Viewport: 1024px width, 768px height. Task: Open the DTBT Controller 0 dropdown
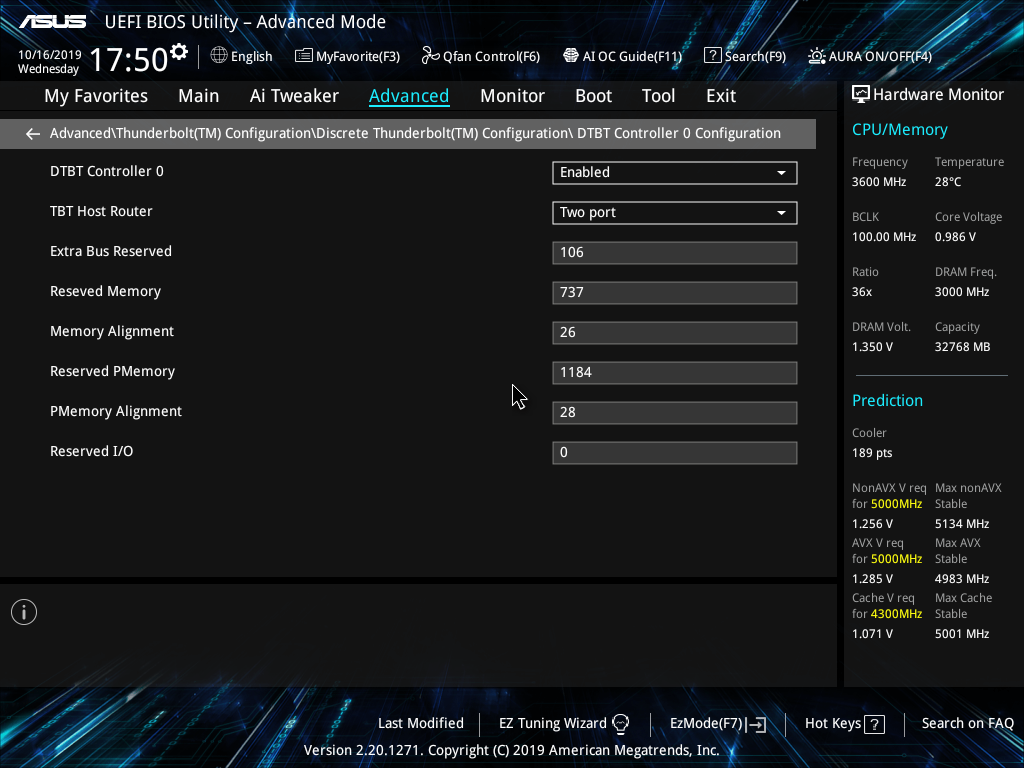tap(675, 172)
